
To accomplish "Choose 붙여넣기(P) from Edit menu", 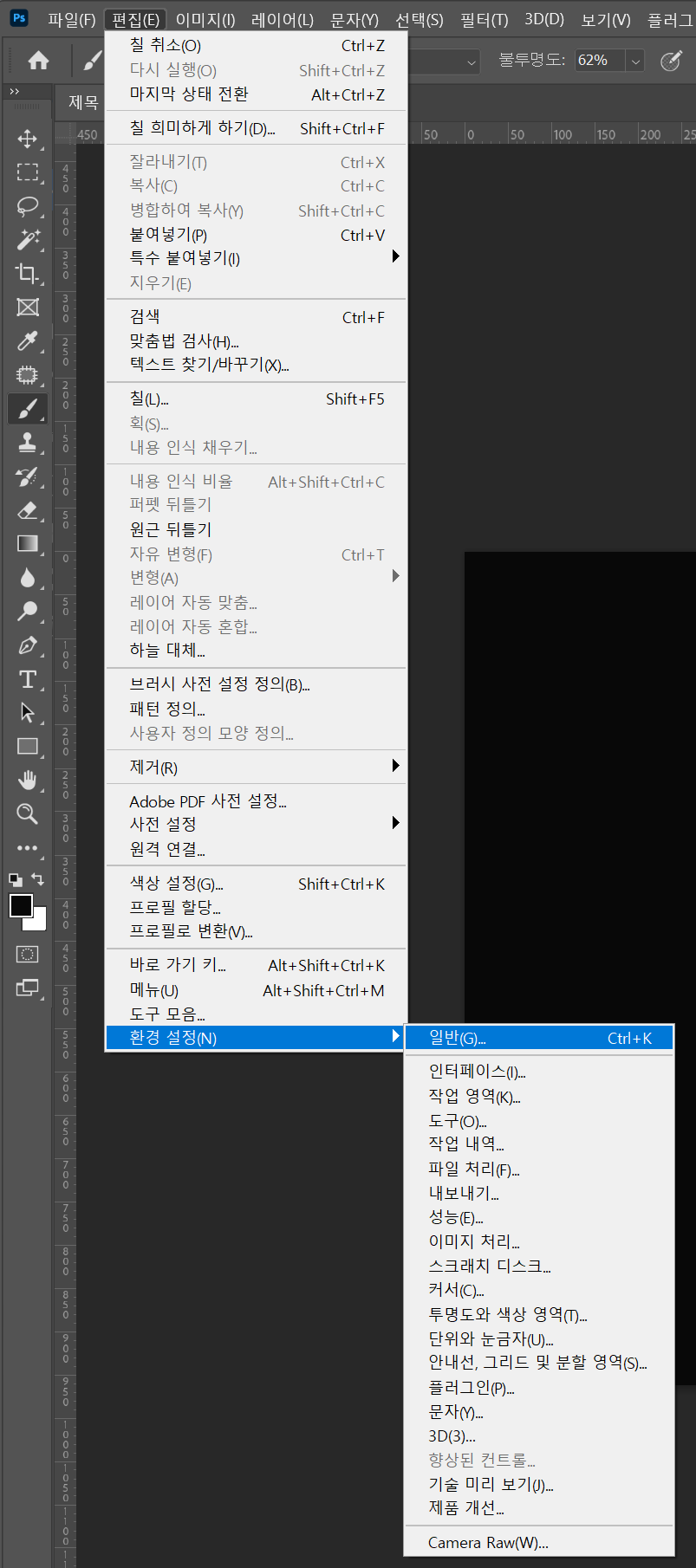I will pyautogui.click(x=256, y=235).
